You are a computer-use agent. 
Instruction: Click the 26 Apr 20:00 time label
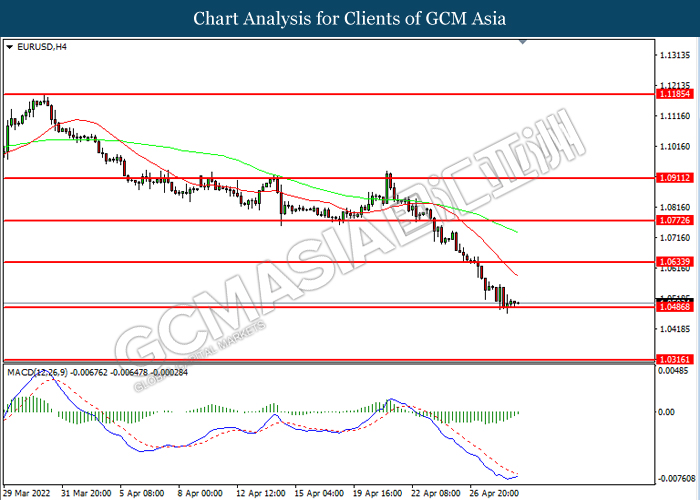(495, 493)
